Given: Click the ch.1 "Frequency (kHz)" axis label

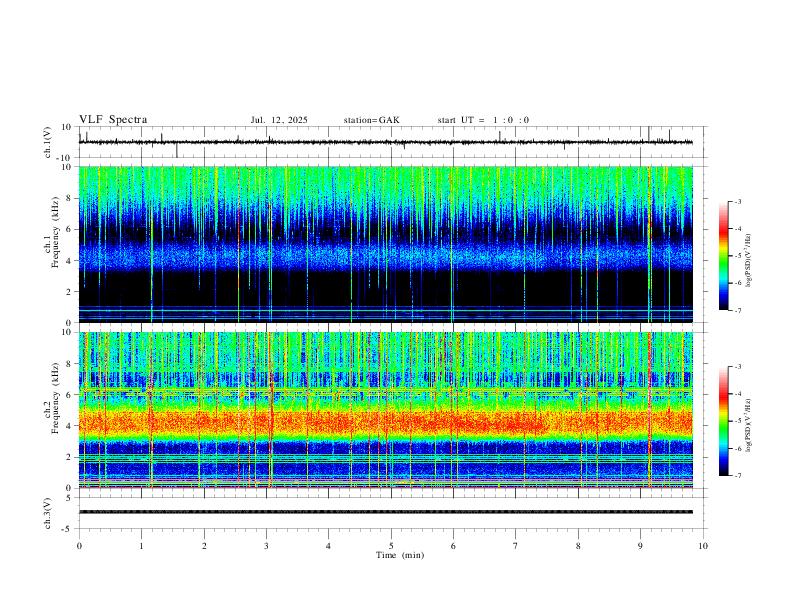Looking at the screenshot, I should 57,232.
